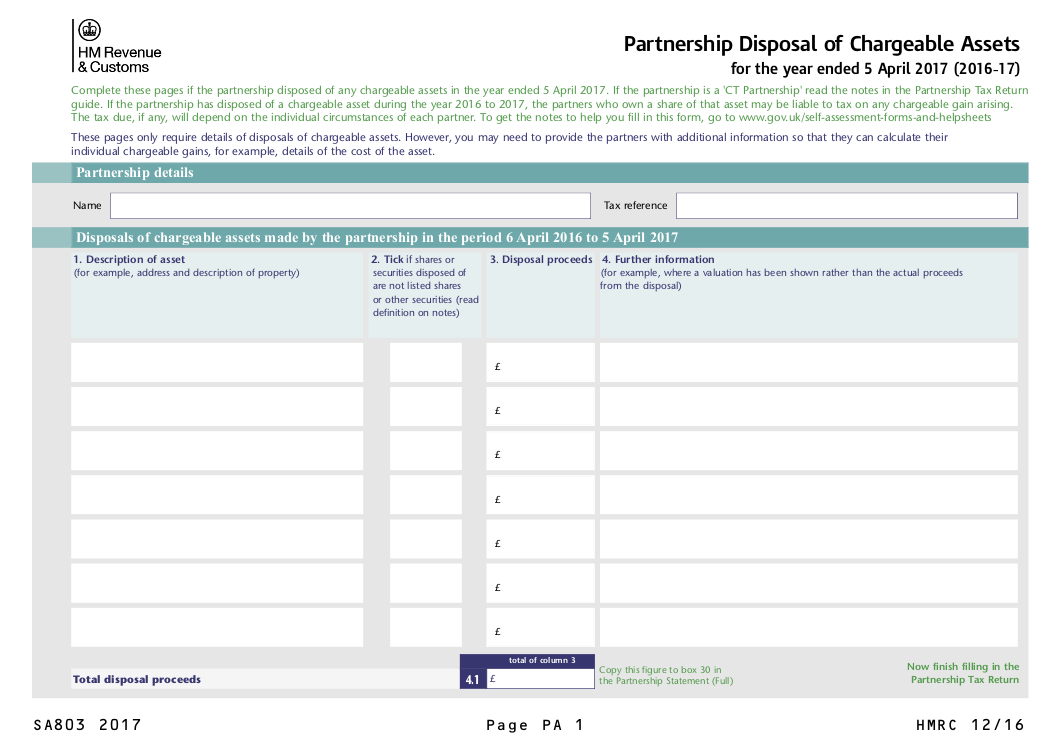
Task: Click the 'Partnership details' section header
Action: coord(135,173)
